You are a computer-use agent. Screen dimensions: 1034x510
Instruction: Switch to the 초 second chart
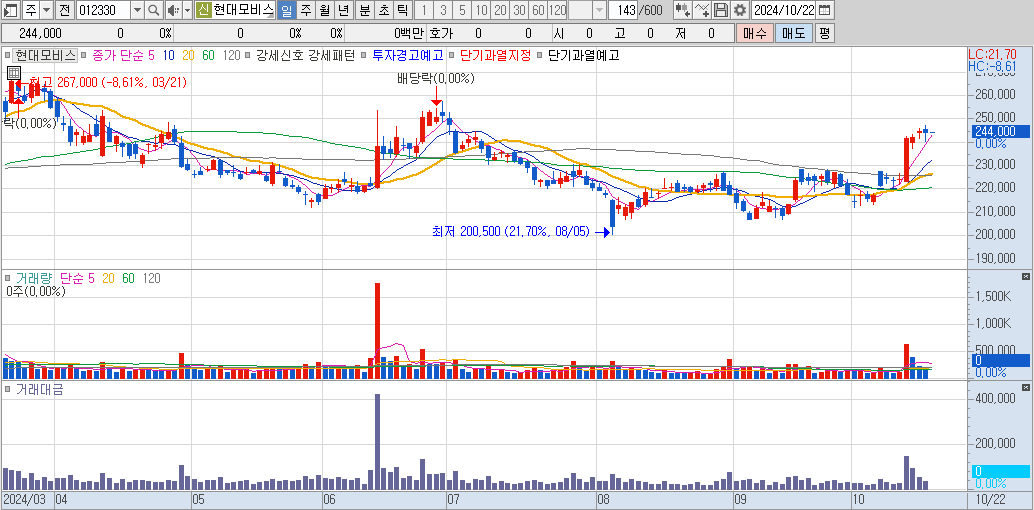click(383, 10)
